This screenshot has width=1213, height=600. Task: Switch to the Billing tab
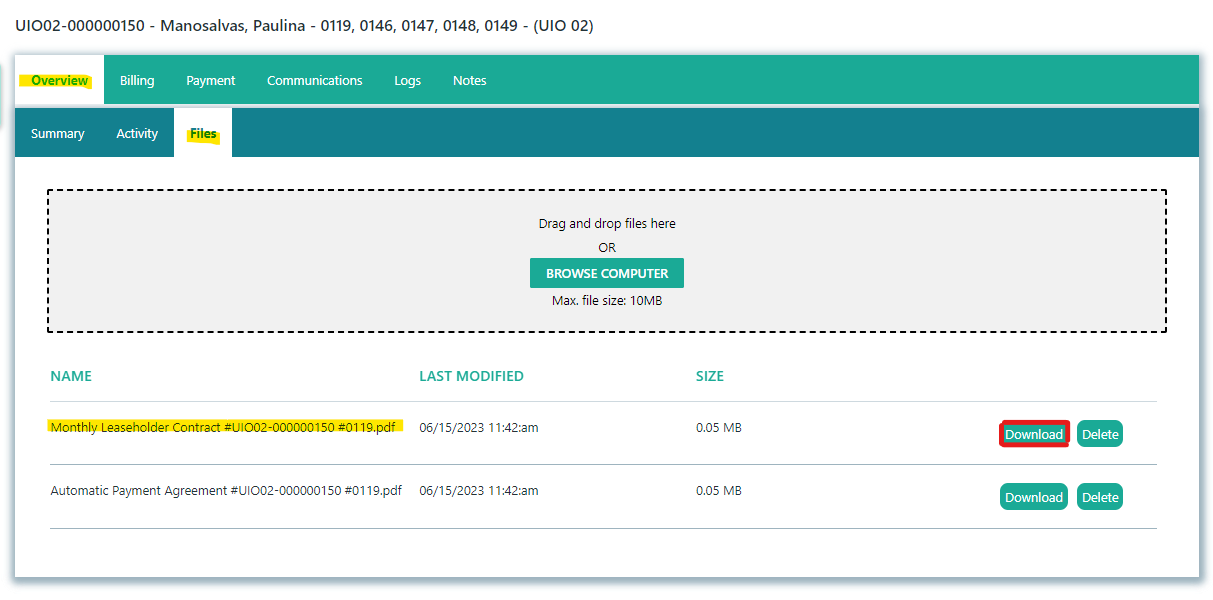pos(137,81)
